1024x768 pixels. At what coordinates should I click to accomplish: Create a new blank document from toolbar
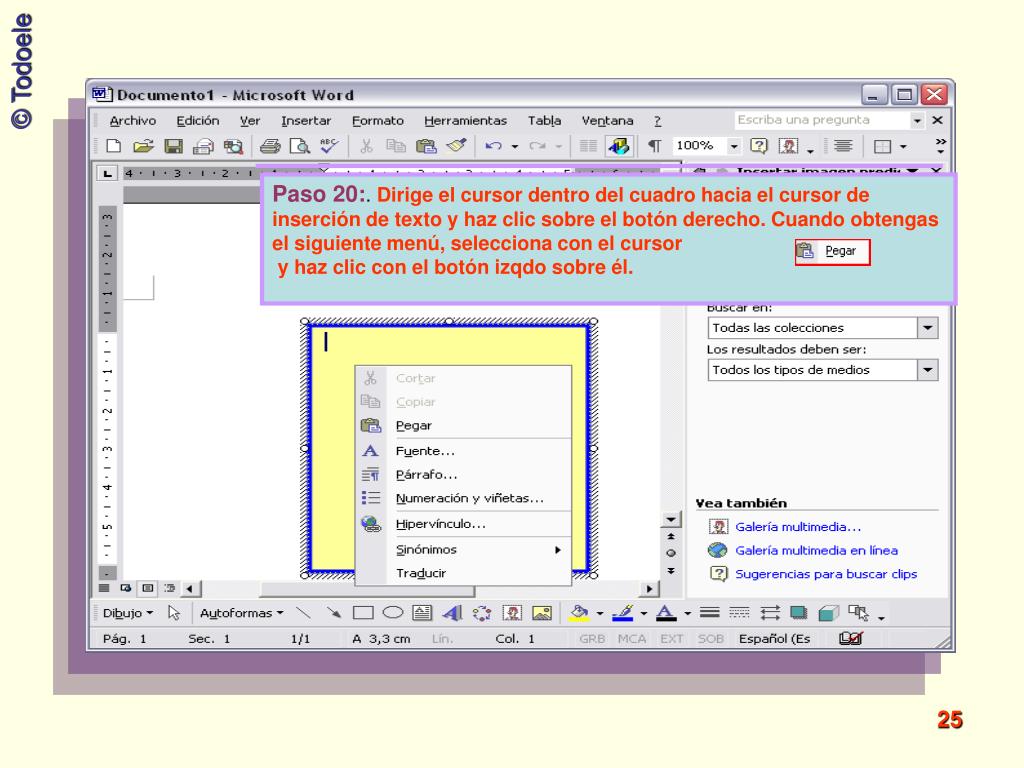point(114,146)
